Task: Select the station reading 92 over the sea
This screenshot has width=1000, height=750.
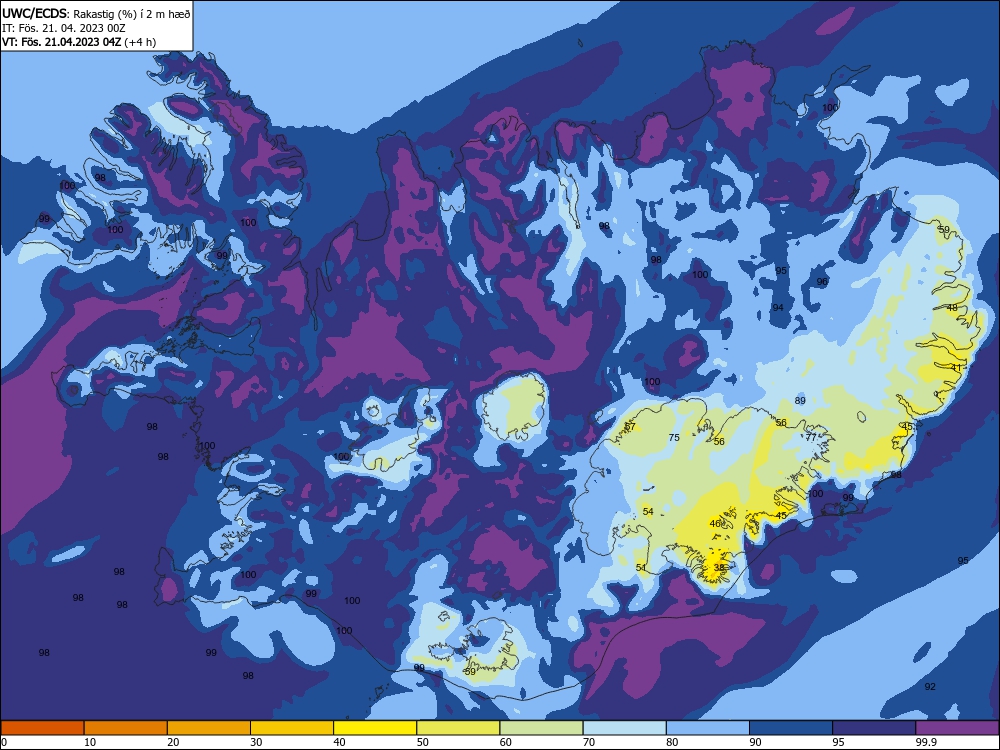Action: [930, 687]
